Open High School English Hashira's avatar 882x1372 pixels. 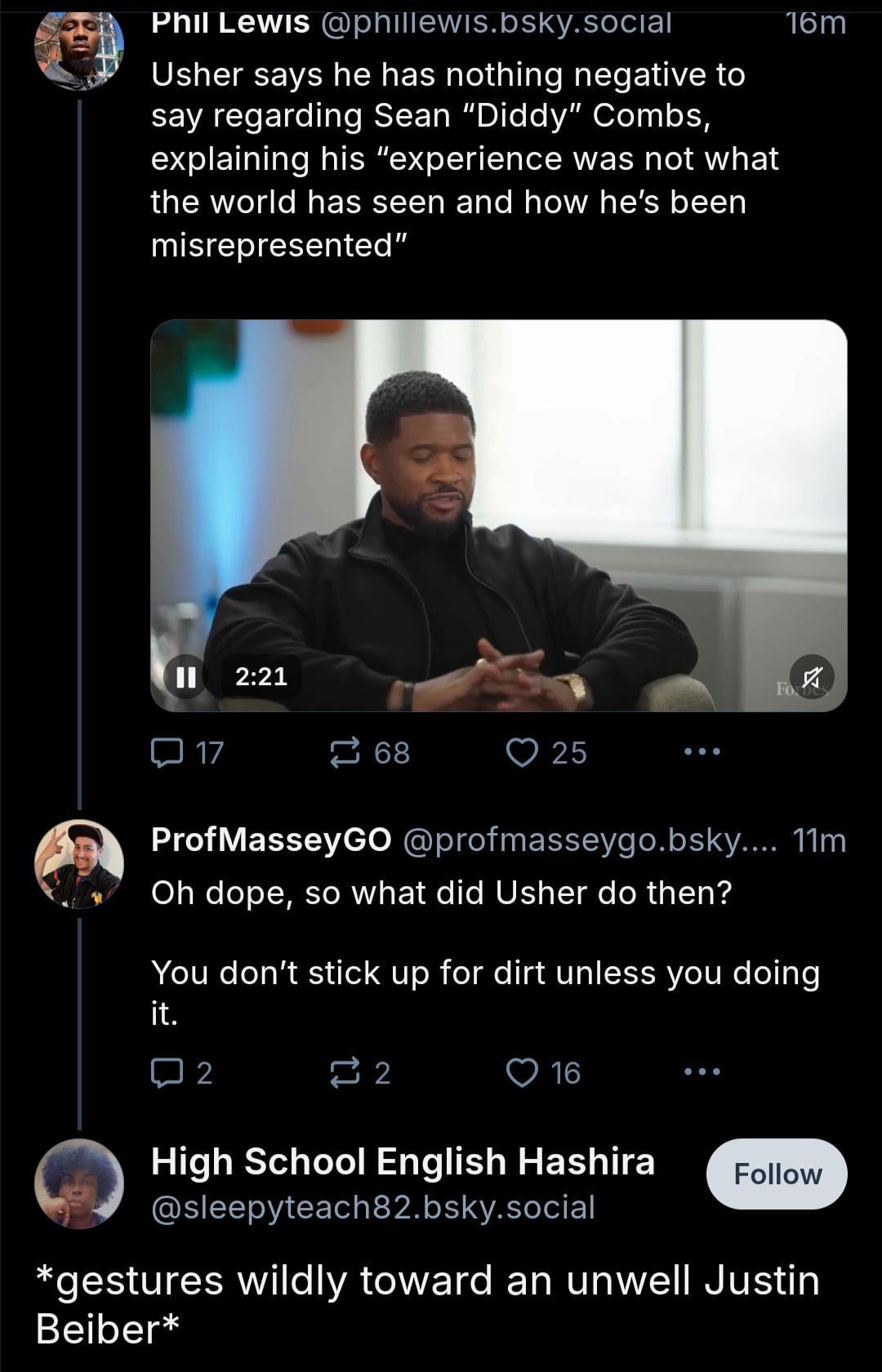tap(79, 1183)
